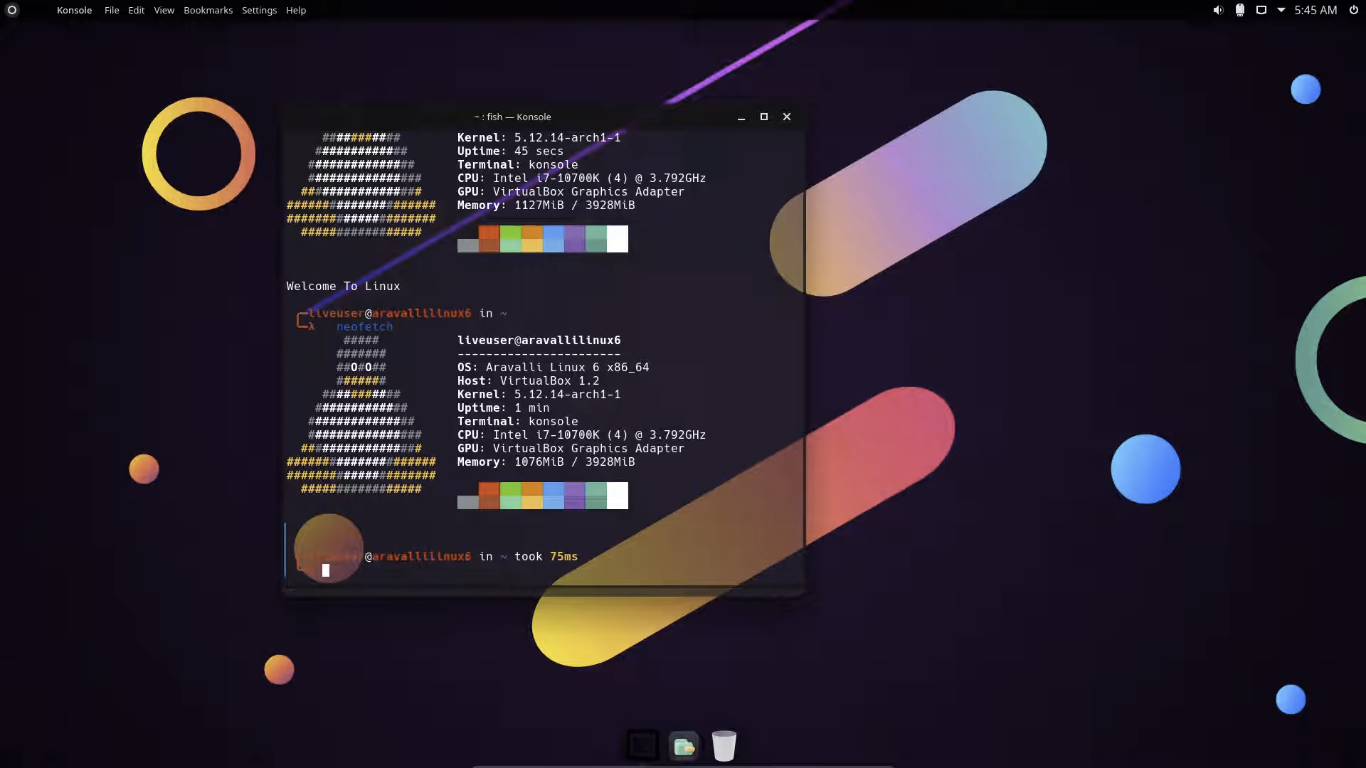Click the "Memory: 1076MiB / 3928MiB" line
Image resolution: width=1366 pixels, height=768 pixels.
click(x=546, y=462)
